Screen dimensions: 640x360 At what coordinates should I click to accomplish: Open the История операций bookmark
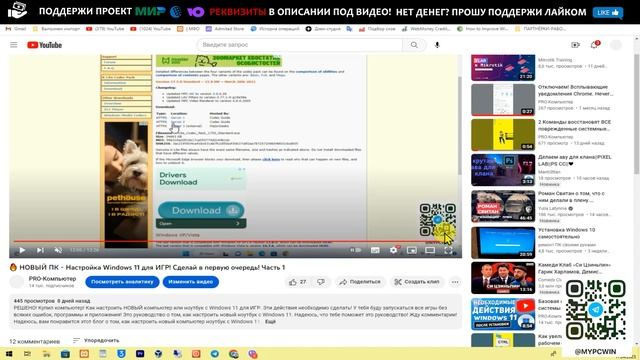(x=275, y=29)
